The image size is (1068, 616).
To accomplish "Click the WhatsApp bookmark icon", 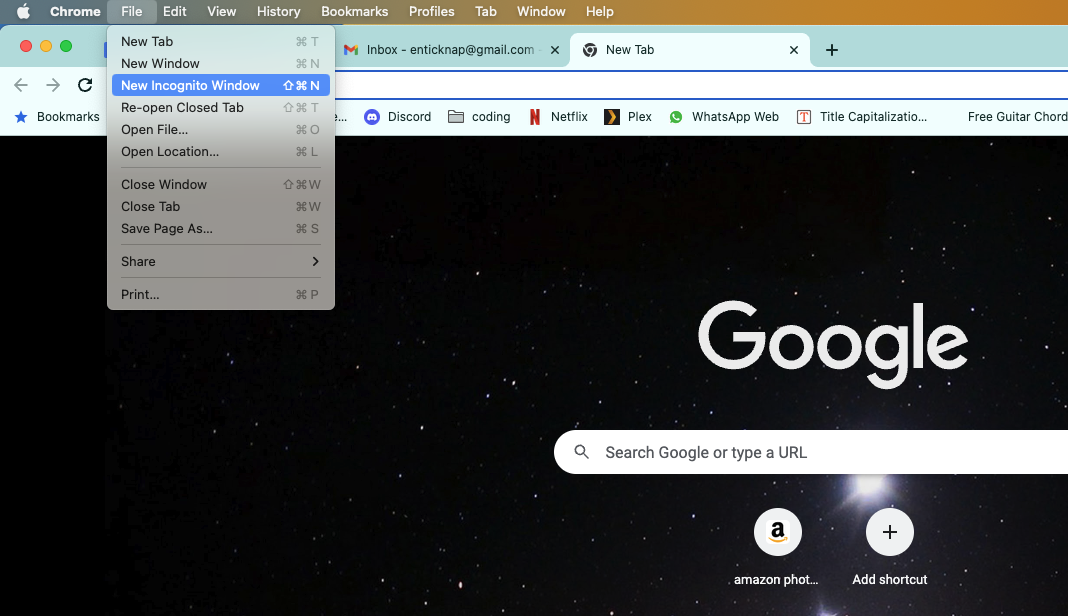I will point(676,117).
